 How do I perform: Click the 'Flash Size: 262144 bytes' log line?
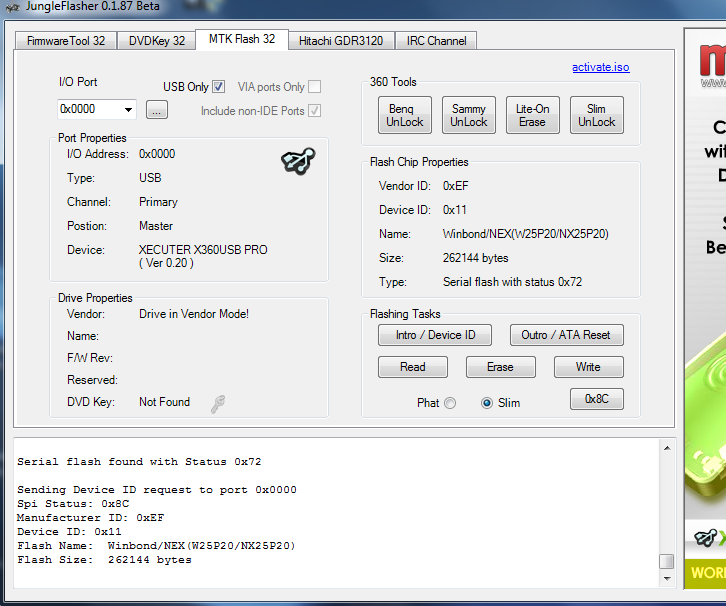(104, 560)
